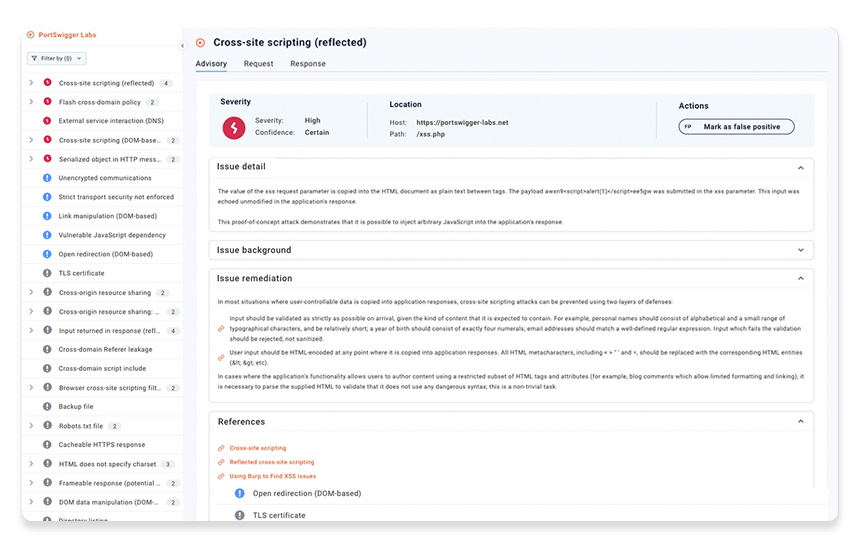Click the blue icon for Vulnerable JavaScript dependency
The image size is (860, 557).
47,235
